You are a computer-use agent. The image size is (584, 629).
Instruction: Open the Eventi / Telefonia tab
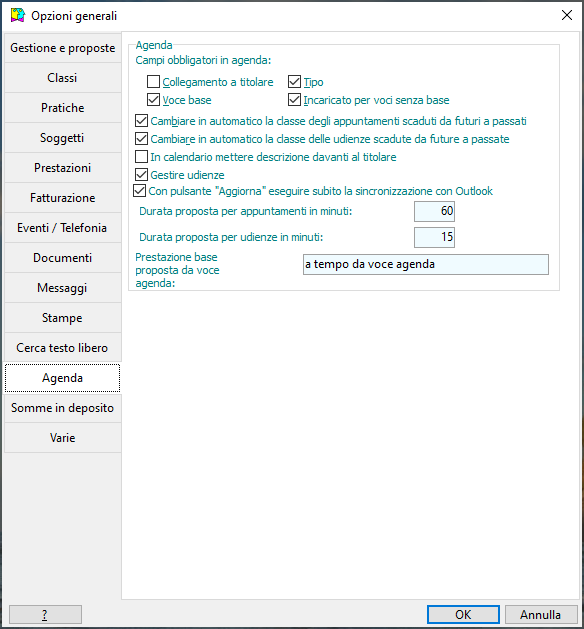pyautogui.click(x=63, y=228)
